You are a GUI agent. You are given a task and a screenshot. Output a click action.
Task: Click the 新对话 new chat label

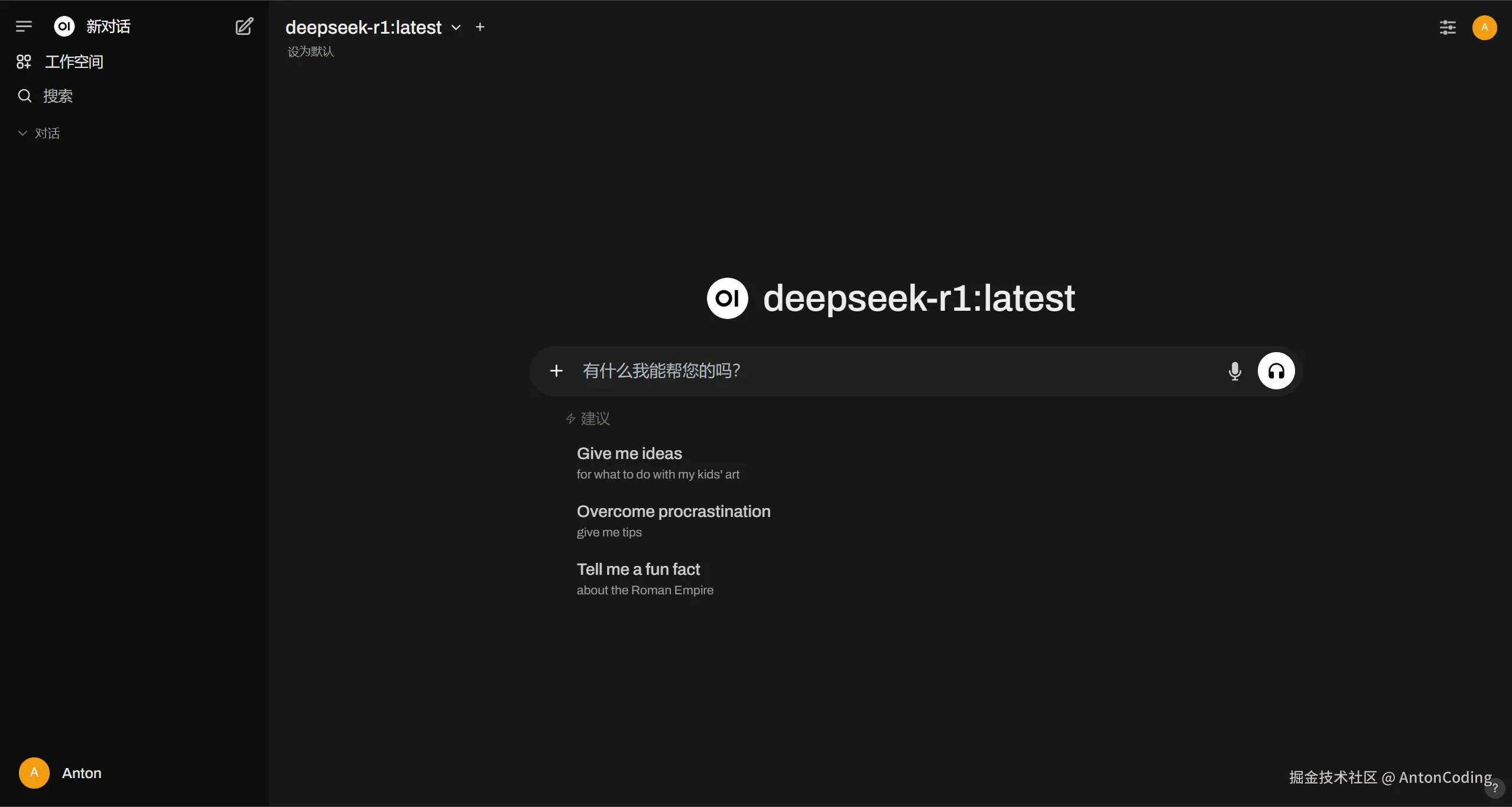click(x=109, y=27)
